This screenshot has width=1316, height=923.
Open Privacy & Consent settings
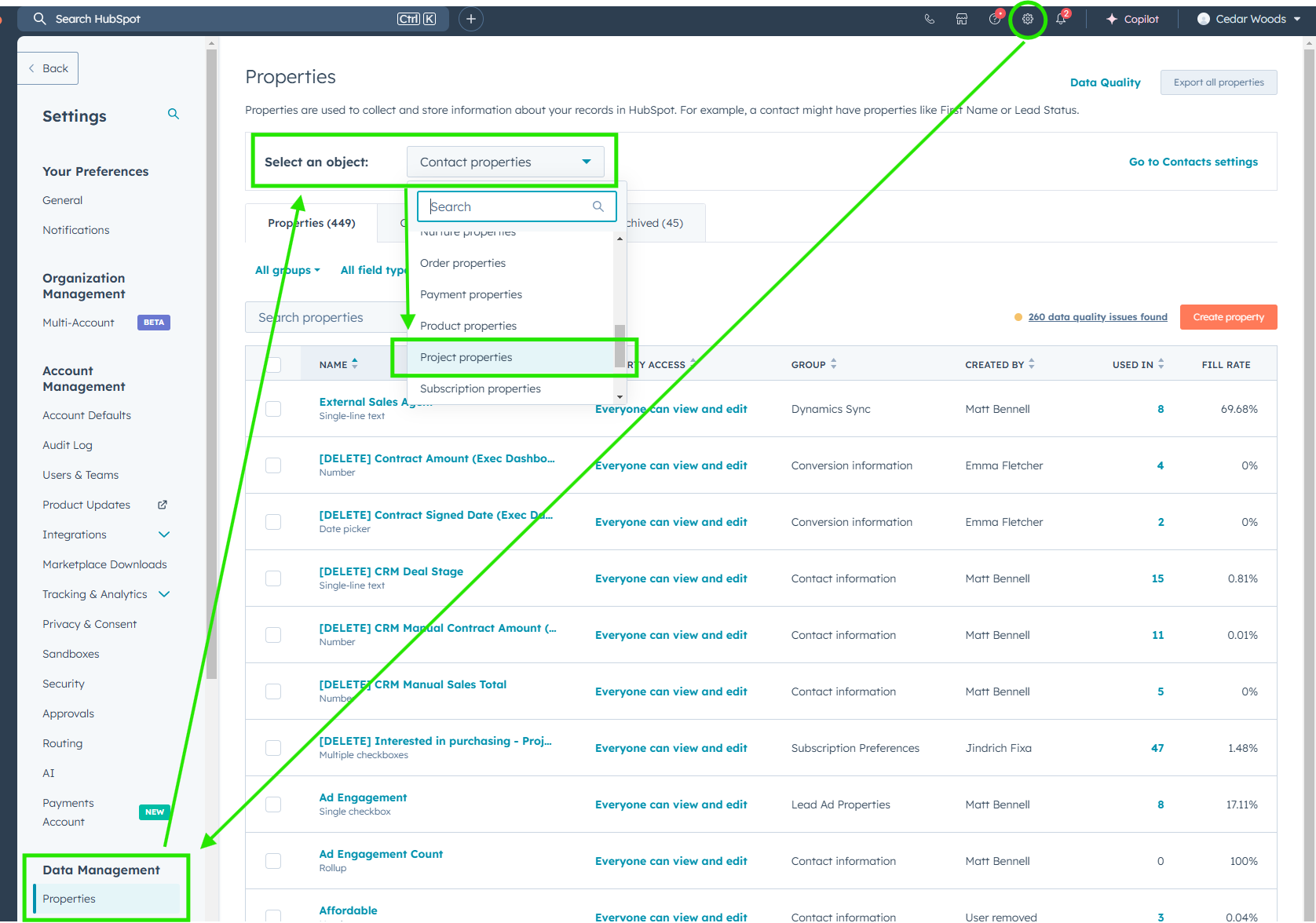(x=90, y=624)
